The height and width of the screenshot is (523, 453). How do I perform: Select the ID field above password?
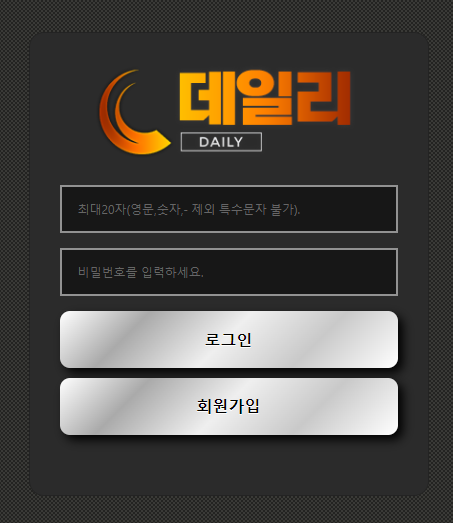(x=229, y=209)
